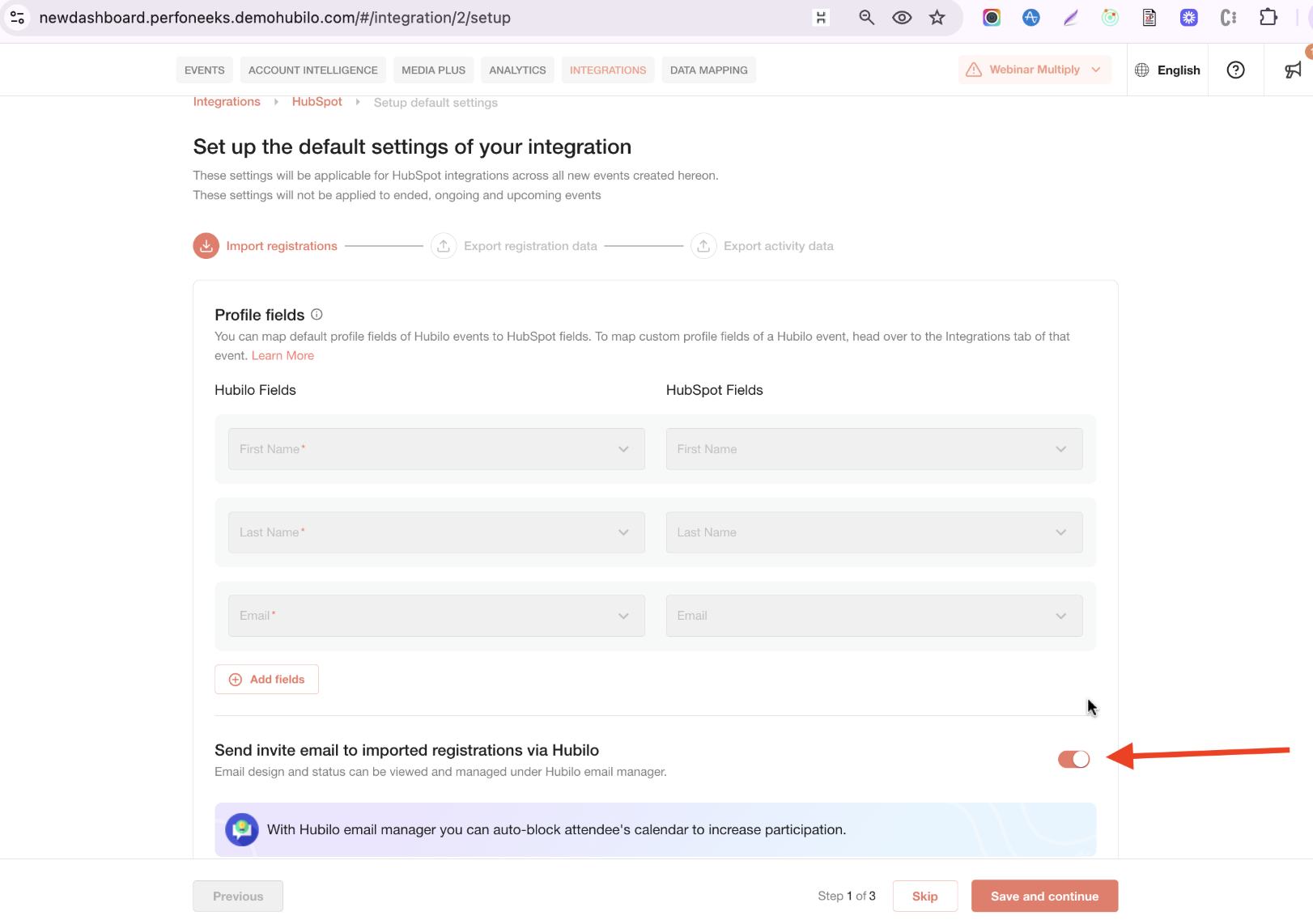Expand the Hubilo First Name dropdown
This screenshot has height=924, width=1313.
click(436, 449)
